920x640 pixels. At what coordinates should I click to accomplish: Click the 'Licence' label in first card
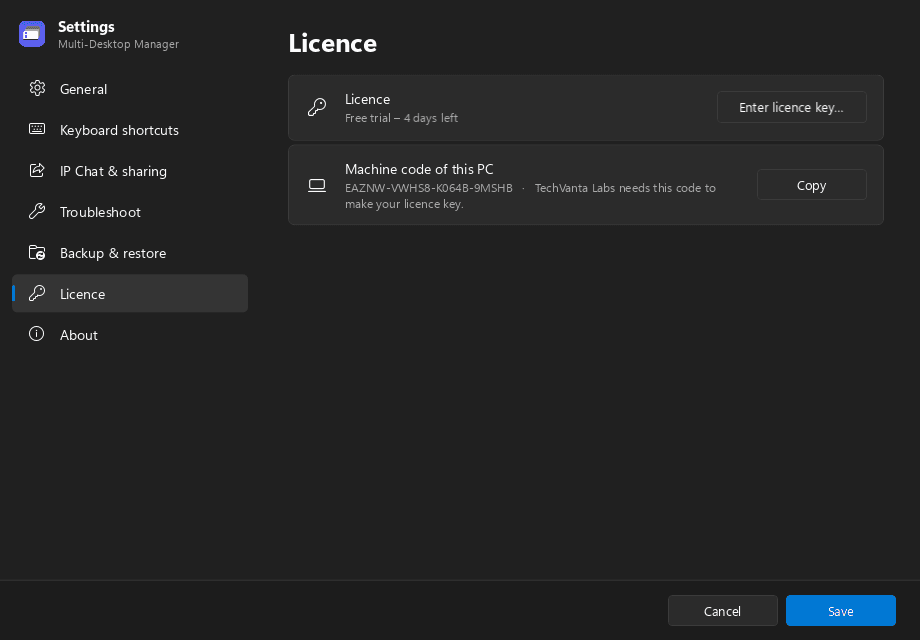[x=367, y=99]
